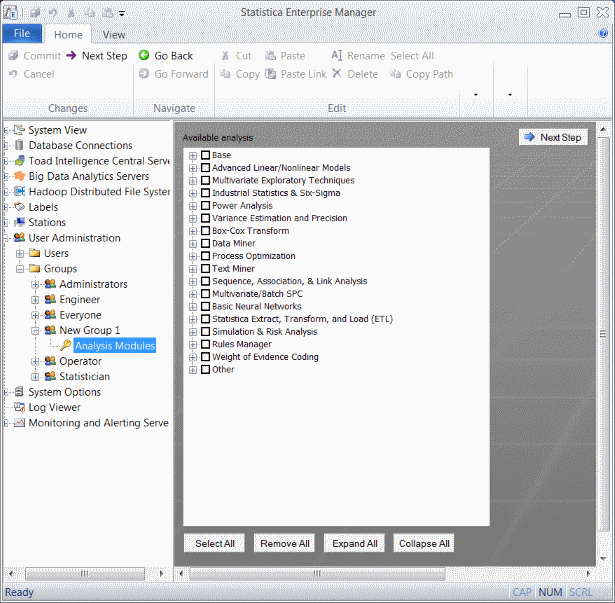Expand the Box-Cox Transform analysis node
Image resolution: width=615 pixels, height=603 pixels.
pyautogui.click(x=193, y=231)
